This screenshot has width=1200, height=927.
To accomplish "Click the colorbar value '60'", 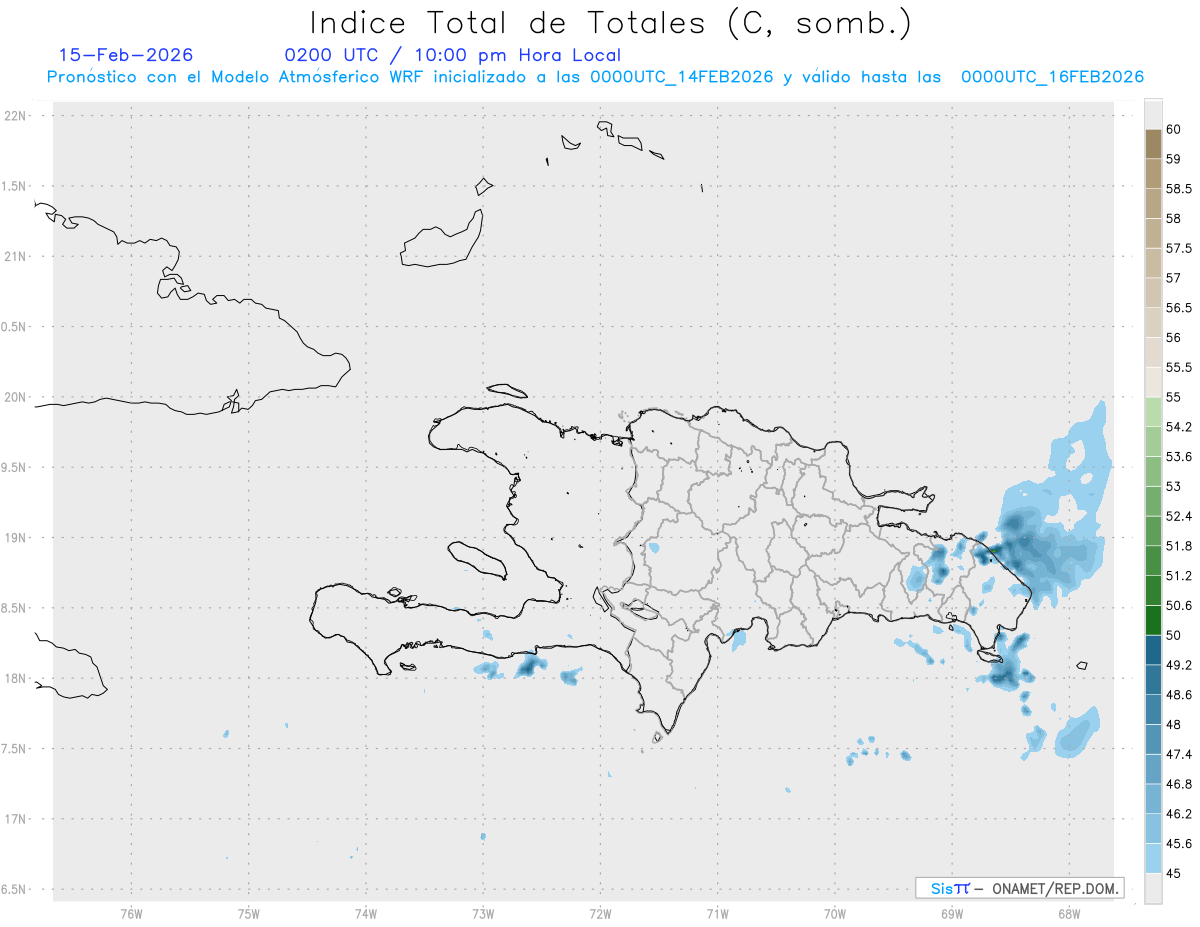I will [x=1173, y=129].
